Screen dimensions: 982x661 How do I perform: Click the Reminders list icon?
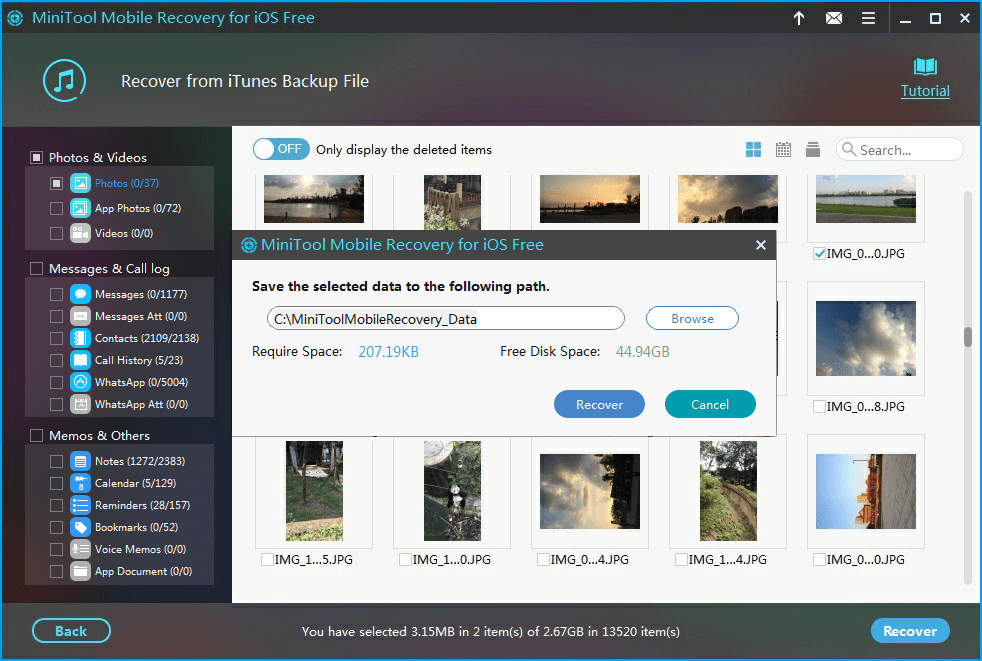80,505
